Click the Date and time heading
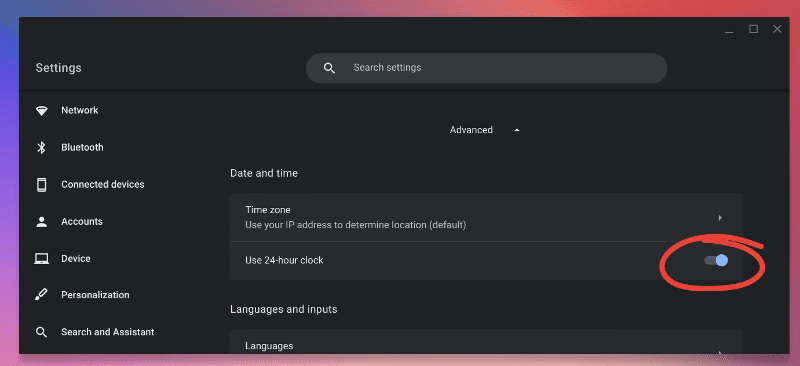Image resolution: width=800 pixels, height=366 pixels. (264, 174)
